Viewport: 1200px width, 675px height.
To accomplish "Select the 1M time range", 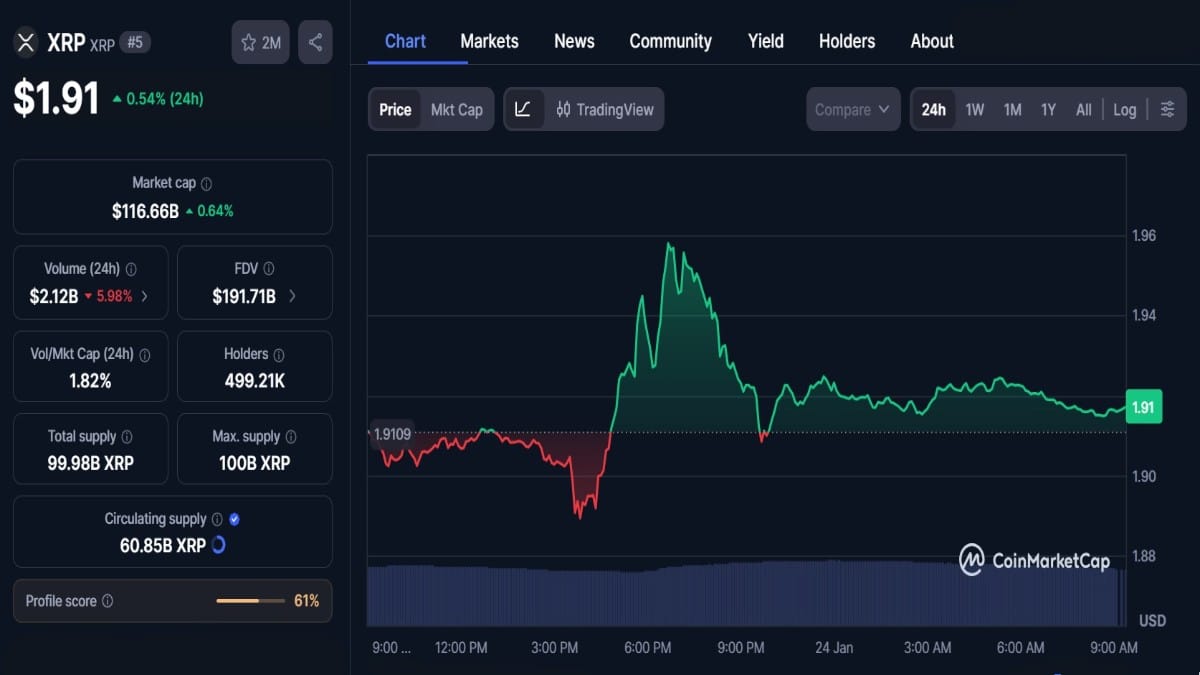I will coord(1012,110).
